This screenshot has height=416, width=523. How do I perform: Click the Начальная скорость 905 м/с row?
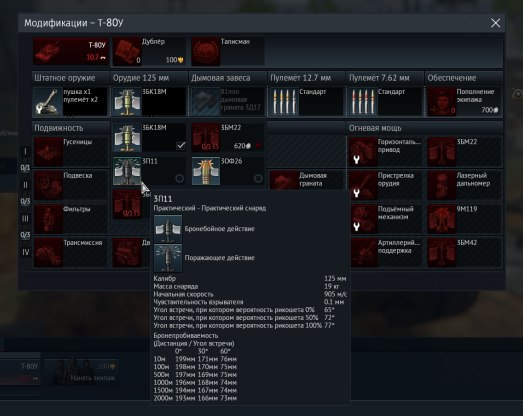coord(250,294)
